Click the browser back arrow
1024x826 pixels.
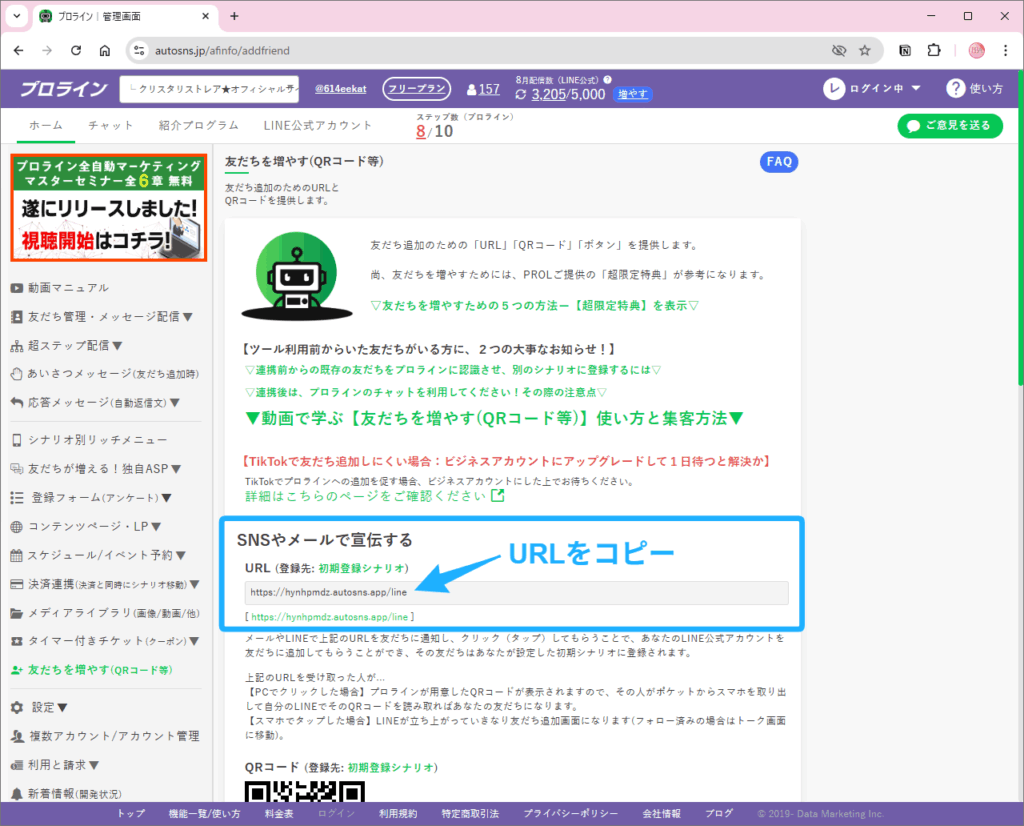pos(18,50)
